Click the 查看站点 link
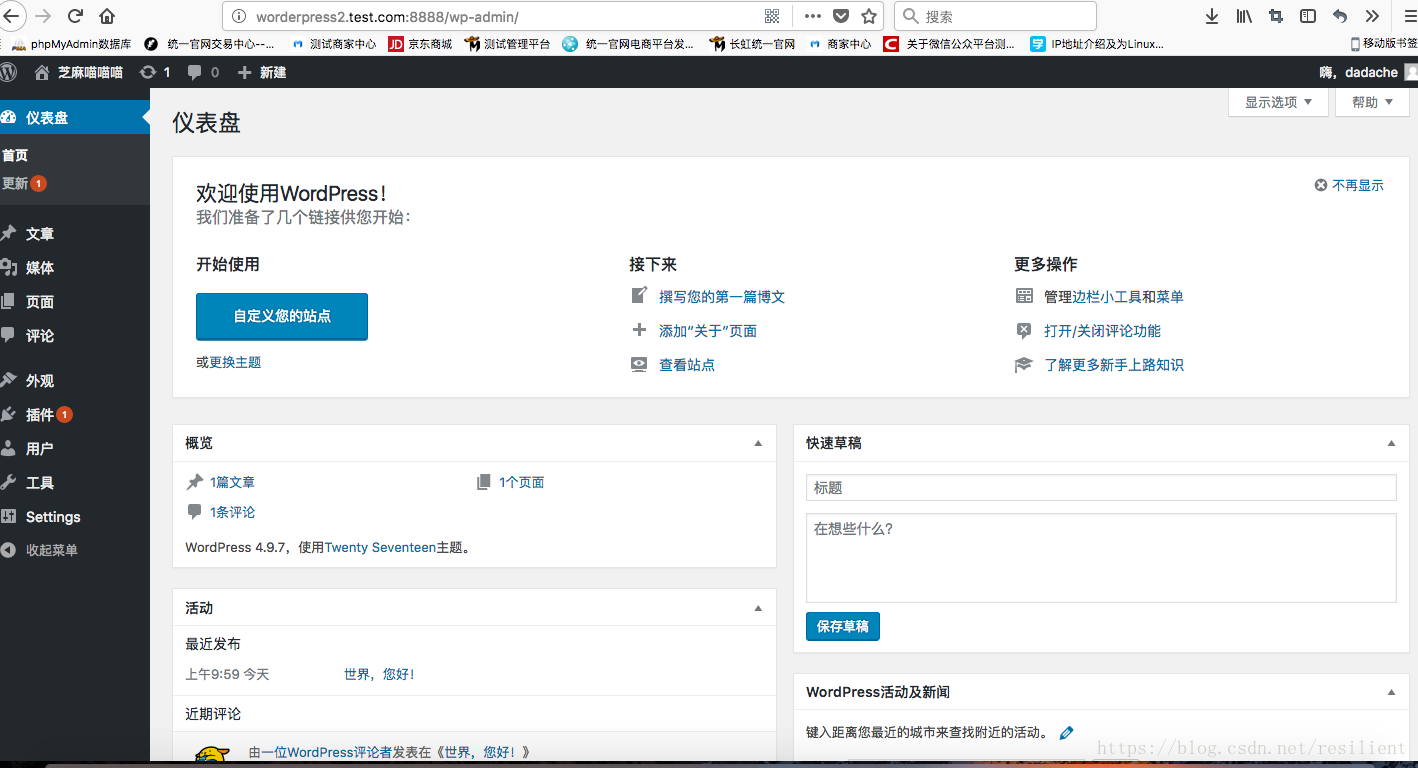This screenshot has width=1418, height=768. (x=687, y=365)
